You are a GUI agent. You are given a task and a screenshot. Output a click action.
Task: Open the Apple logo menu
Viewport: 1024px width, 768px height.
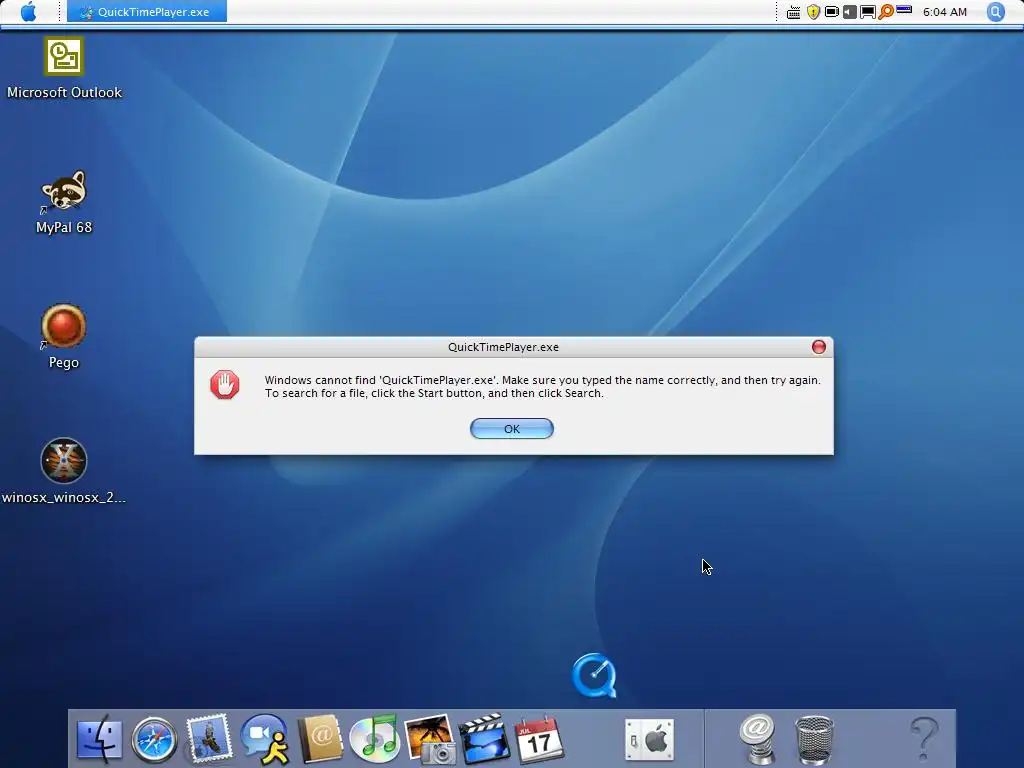29,12
